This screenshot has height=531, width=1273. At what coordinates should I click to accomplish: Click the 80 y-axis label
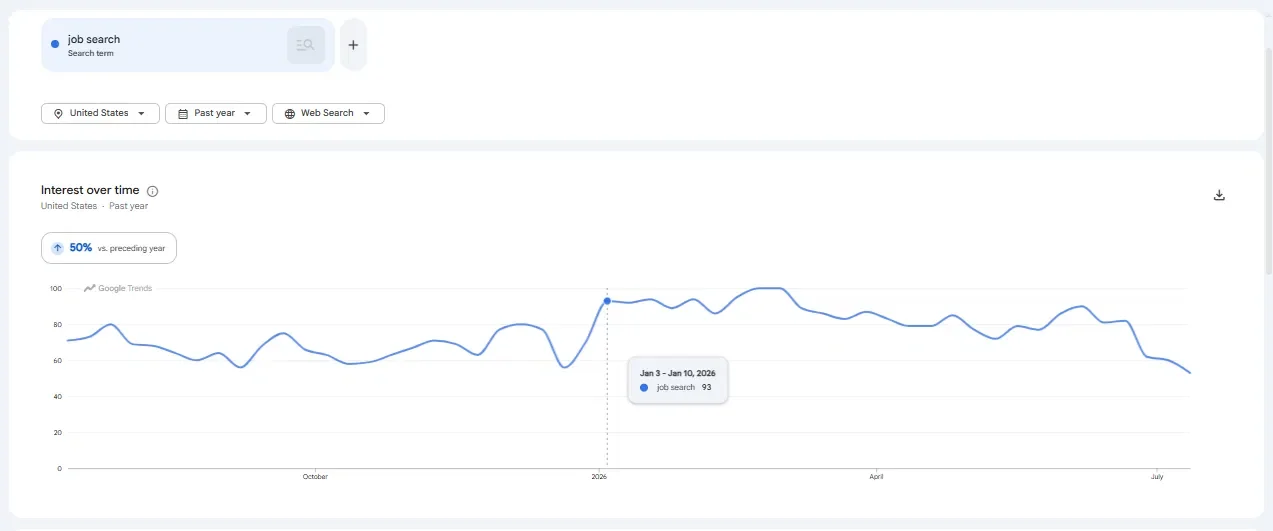click(57, 325)
